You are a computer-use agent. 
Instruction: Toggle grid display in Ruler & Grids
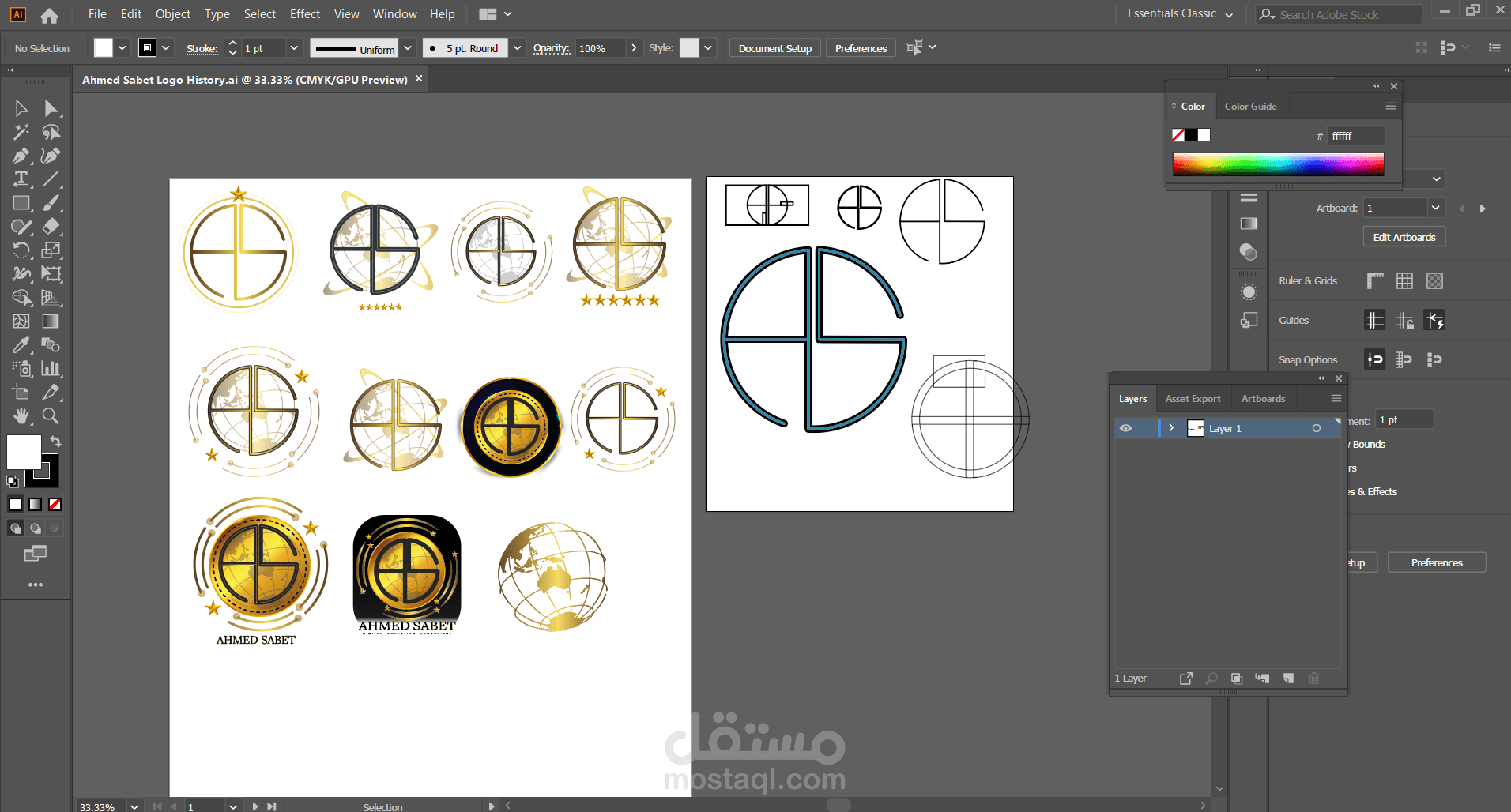(1405, 281)
